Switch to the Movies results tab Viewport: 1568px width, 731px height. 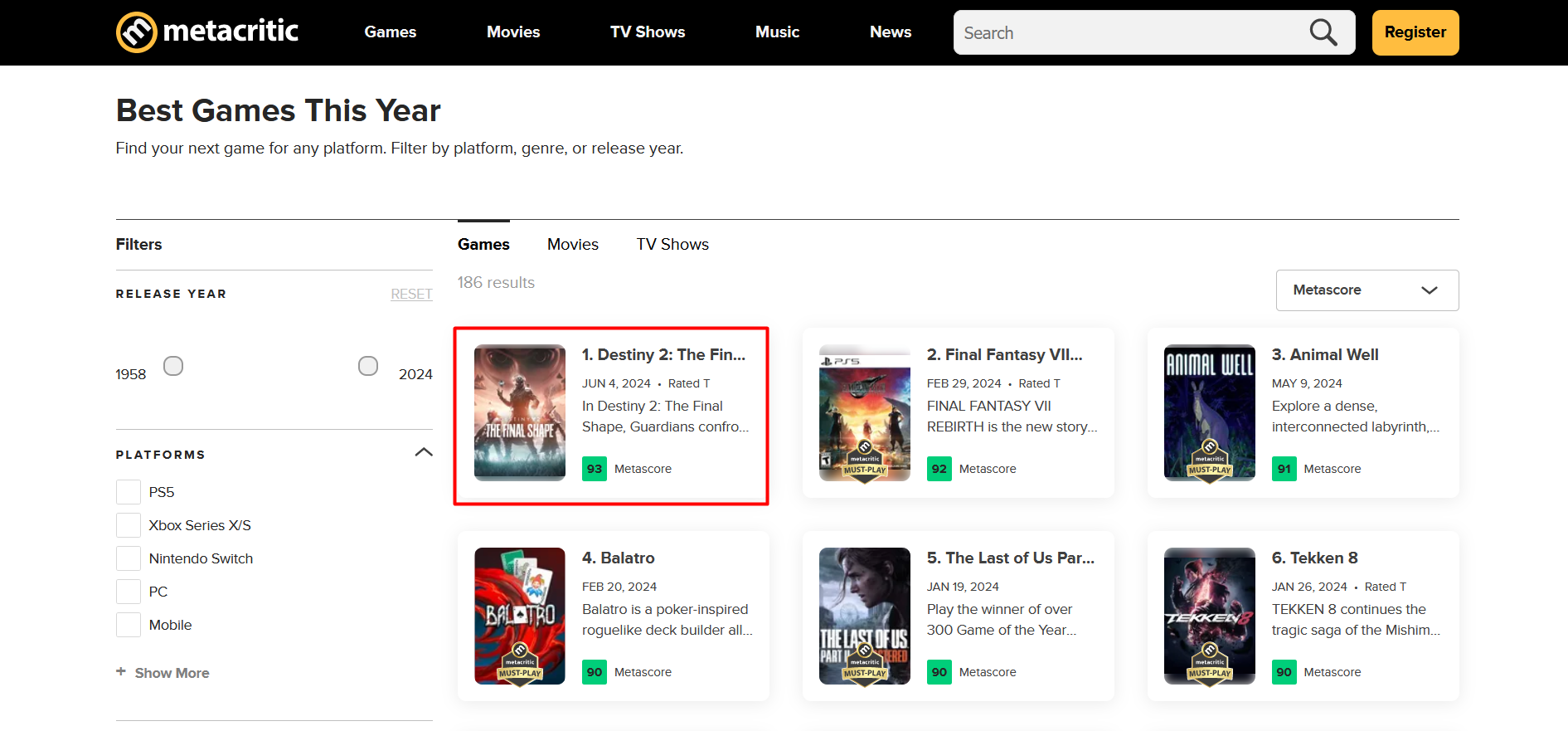(x=573, y=245)
